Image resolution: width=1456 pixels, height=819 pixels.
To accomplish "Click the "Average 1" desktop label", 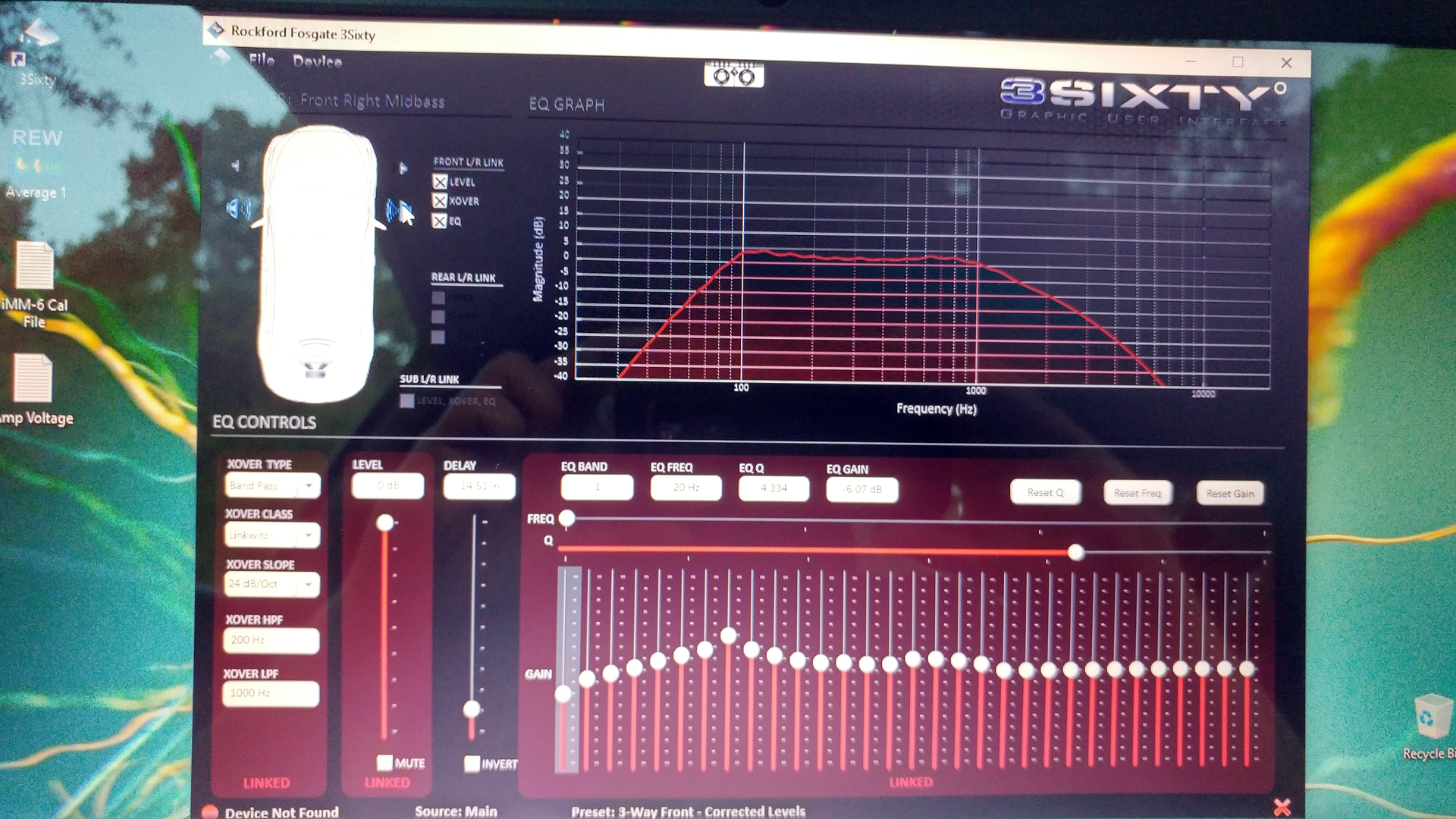I will (36, 193).
